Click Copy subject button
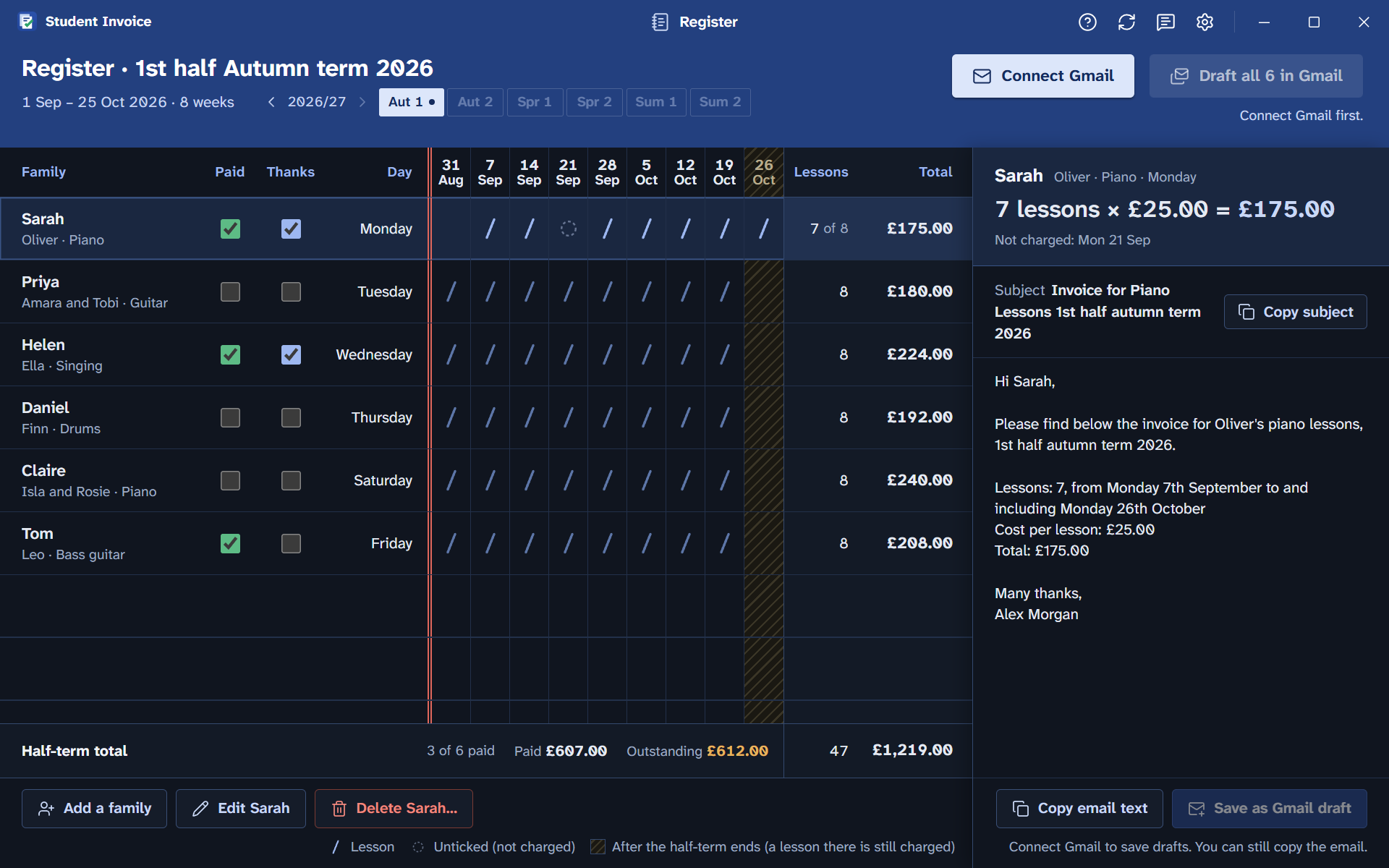This screenshot has width=1389, height=868. click(1295, 312)
